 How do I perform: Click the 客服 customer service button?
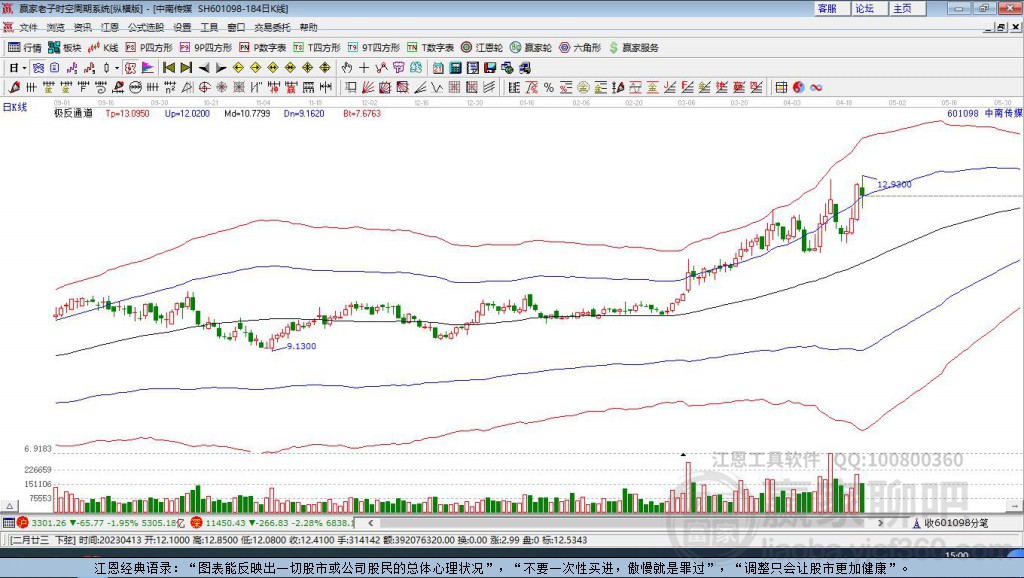tap(832, 8)
